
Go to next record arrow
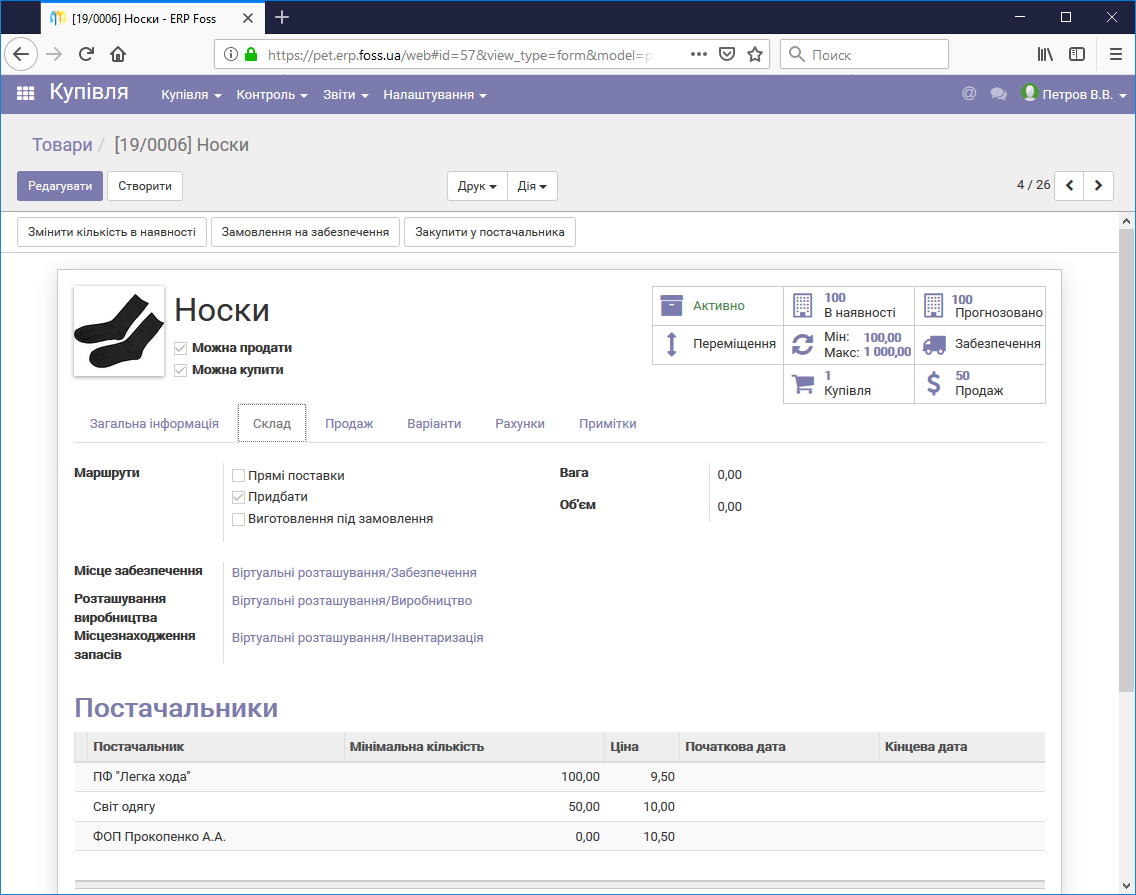tap(1098, 186)
